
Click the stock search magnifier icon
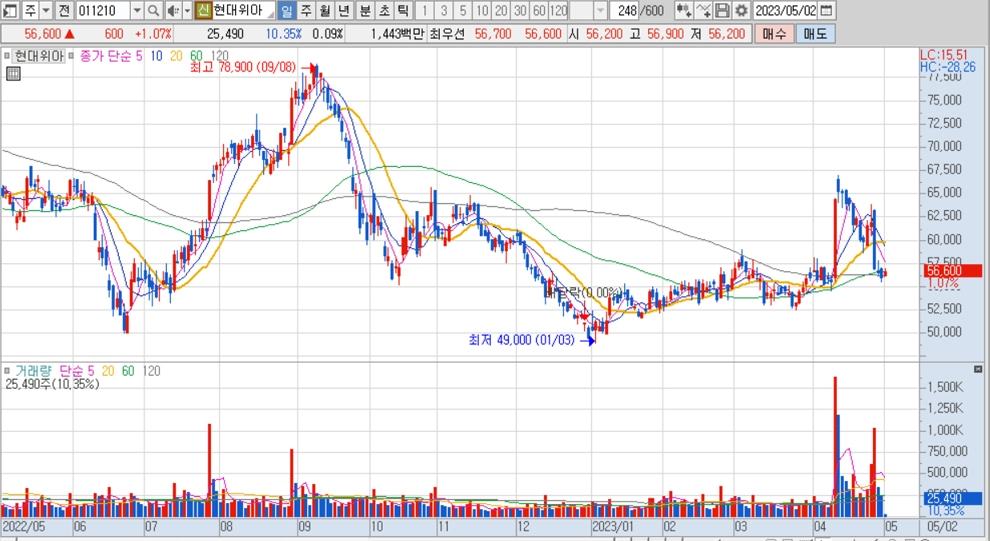click(153, 11)
